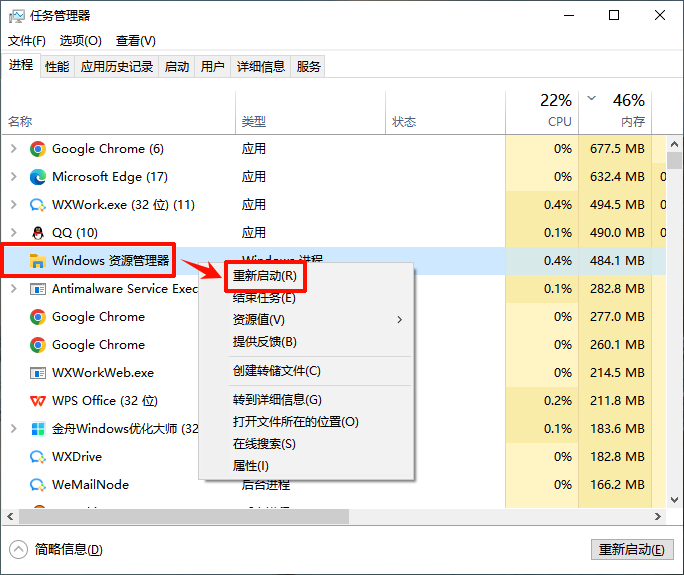Click the 484.1 MB memory value
The width and height of the screenshot is (684, 575).
(617, 261)
